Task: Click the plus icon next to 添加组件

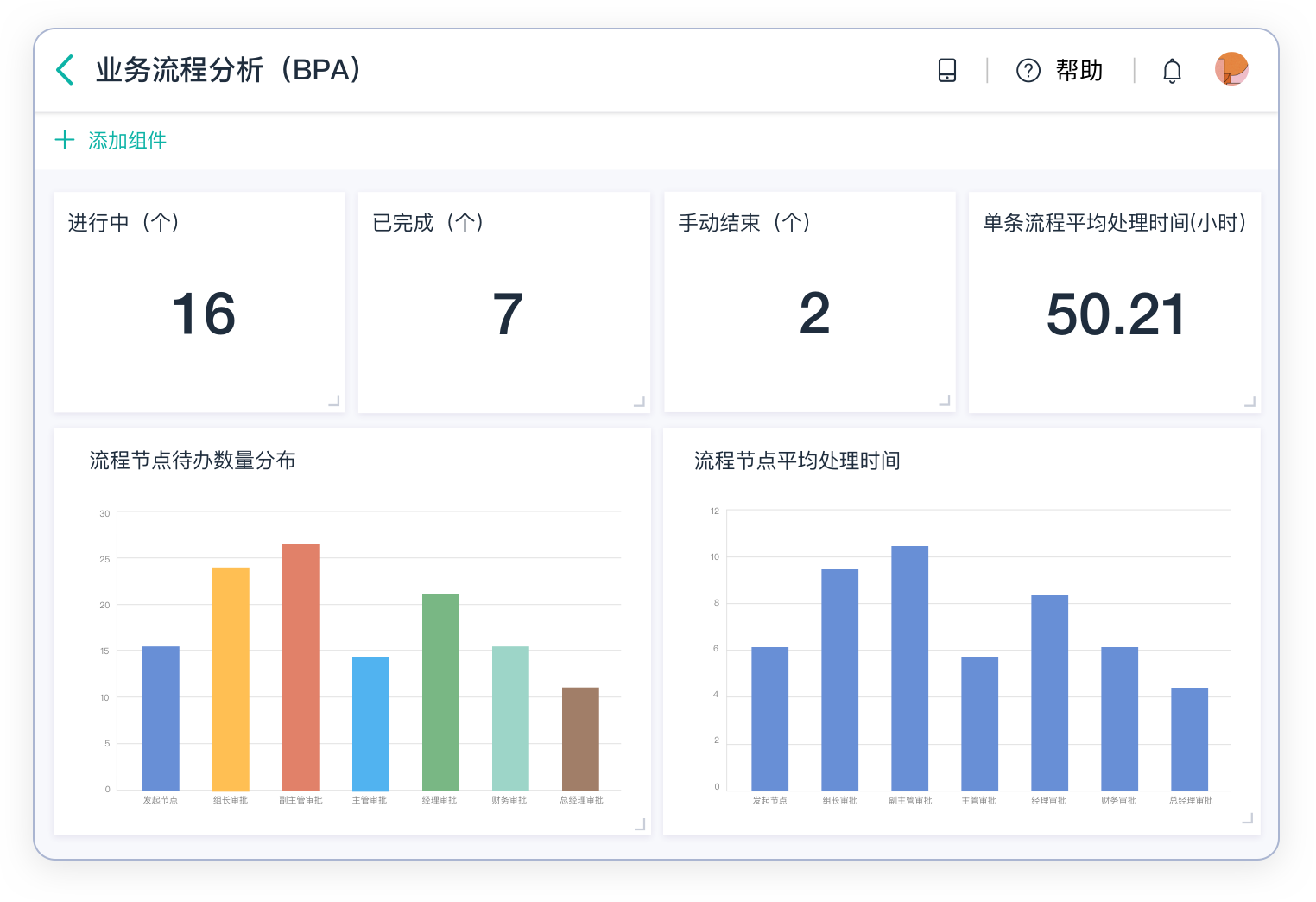Action: (65, 140)
